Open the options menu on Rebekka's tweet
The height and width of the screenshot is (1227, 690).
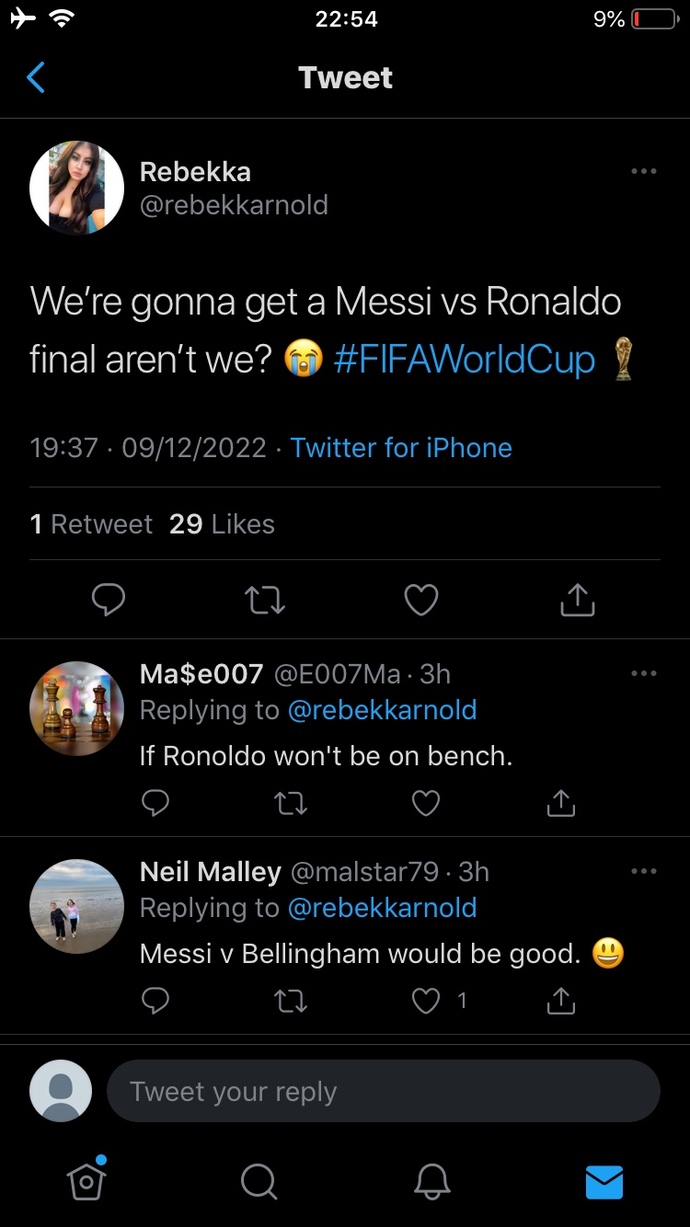click(x=644, y=172)
